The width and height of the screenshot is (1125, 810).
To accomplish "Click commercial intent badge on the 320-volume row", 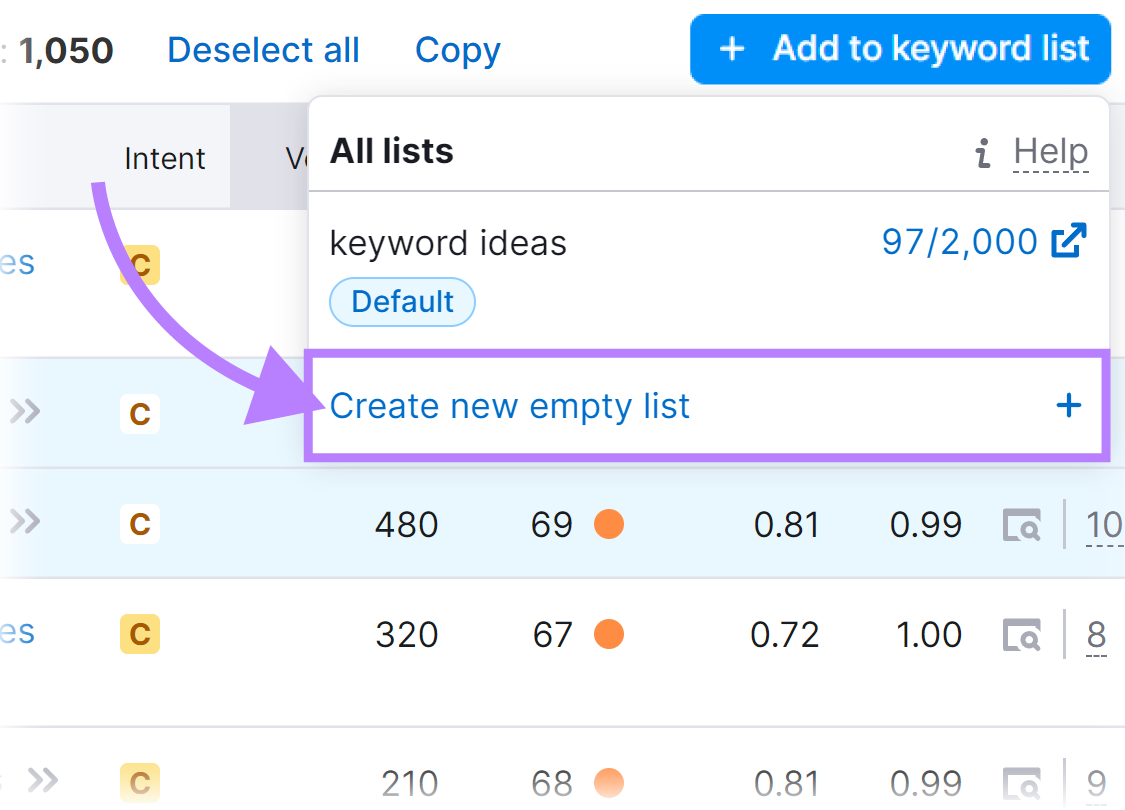I will tap(139, 634).
